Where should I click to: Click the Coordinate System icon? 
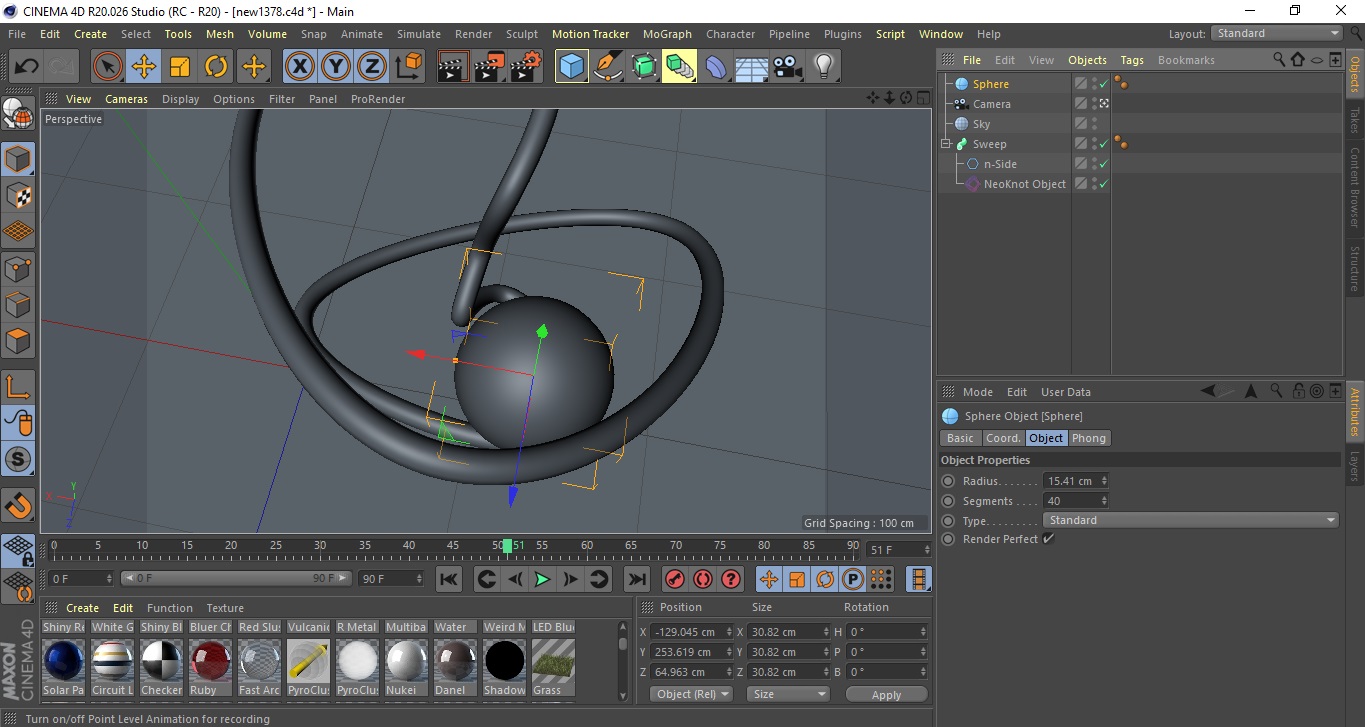[408, 67]
